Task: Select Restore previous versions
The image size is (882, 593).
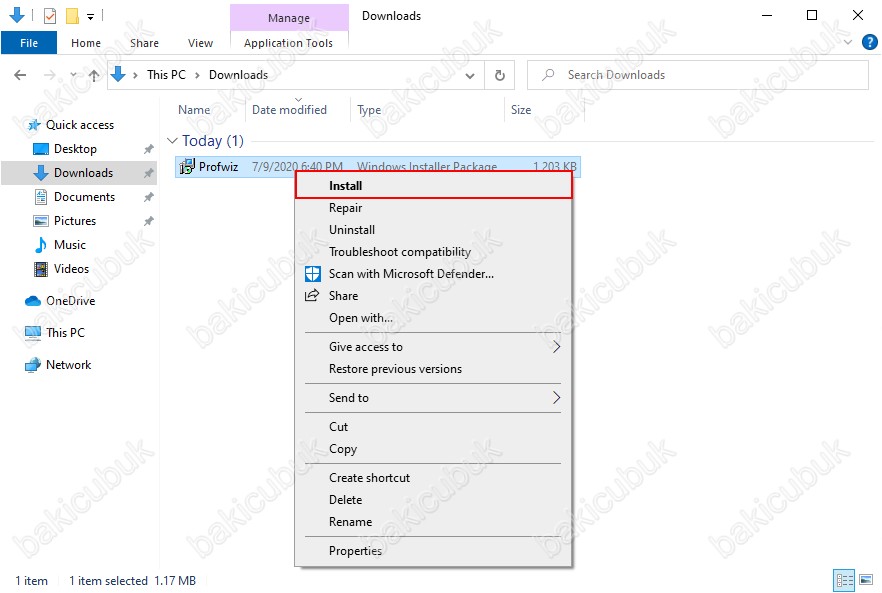Action: click(x=433, y=369)
